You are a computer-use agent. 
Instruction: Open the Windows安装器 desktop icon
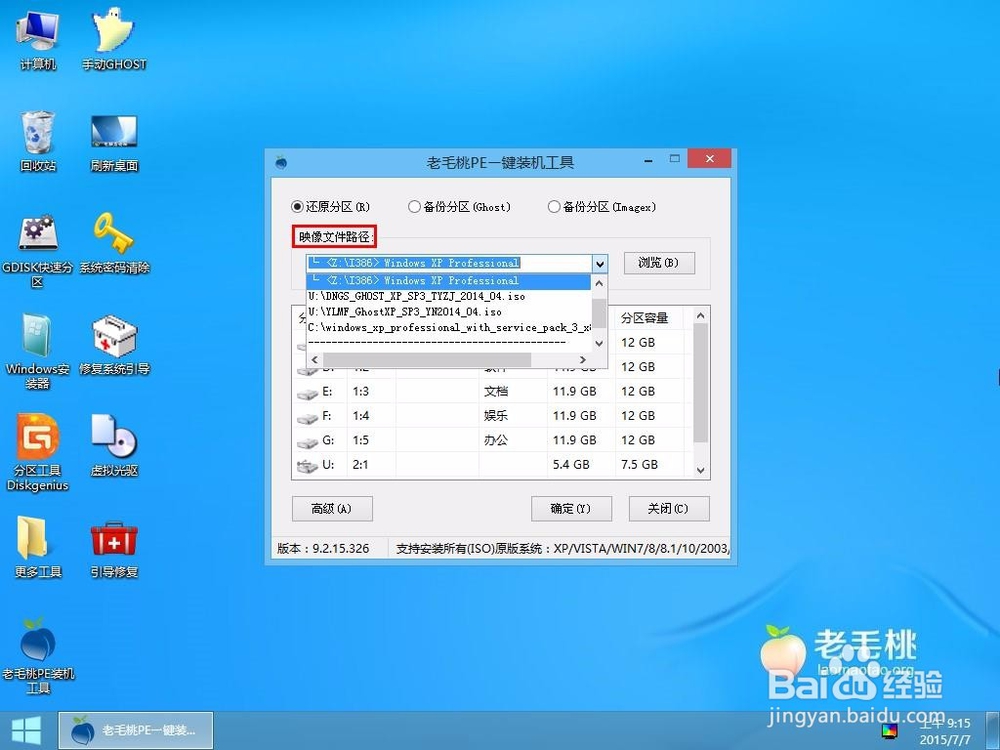click(x=38, y=351)
